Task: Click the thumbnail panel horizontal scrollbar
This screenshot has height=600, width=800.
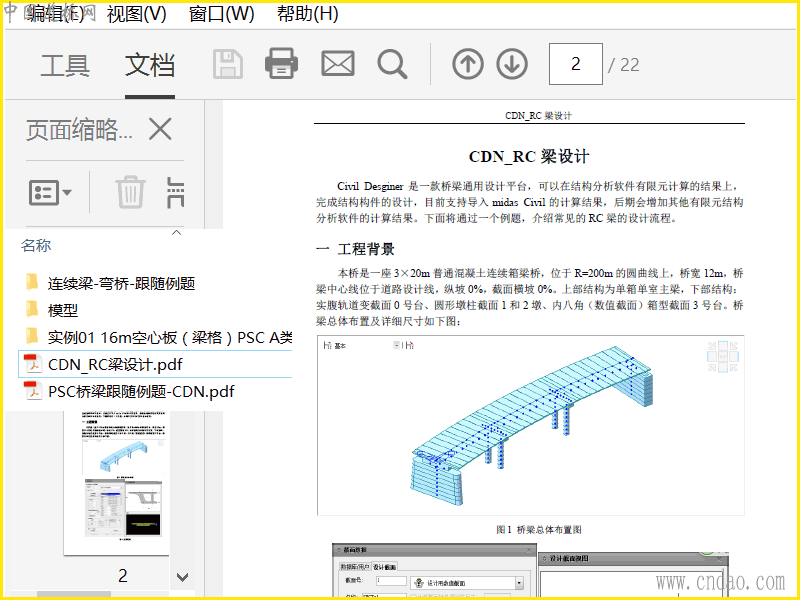Action: point(74,594)
